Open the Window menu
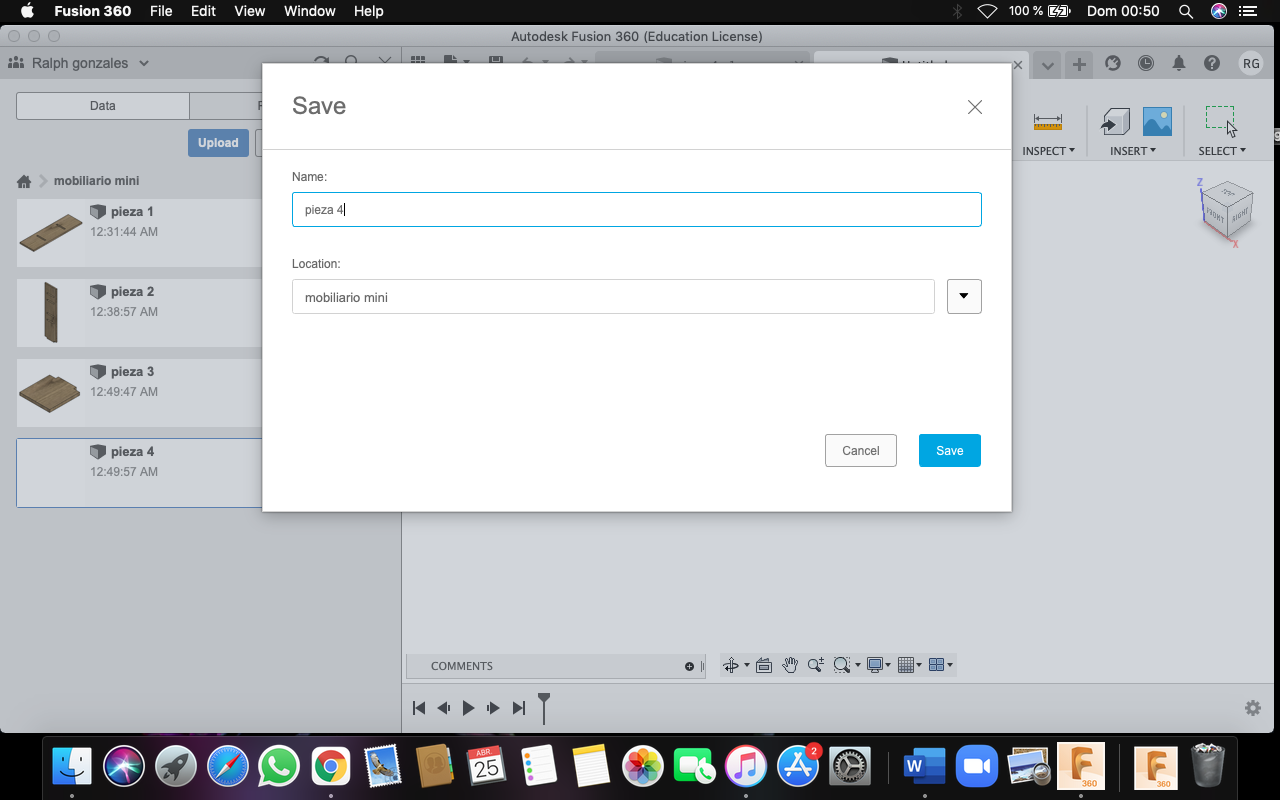This screenshot has width=1280, height=800. [310, 11]
